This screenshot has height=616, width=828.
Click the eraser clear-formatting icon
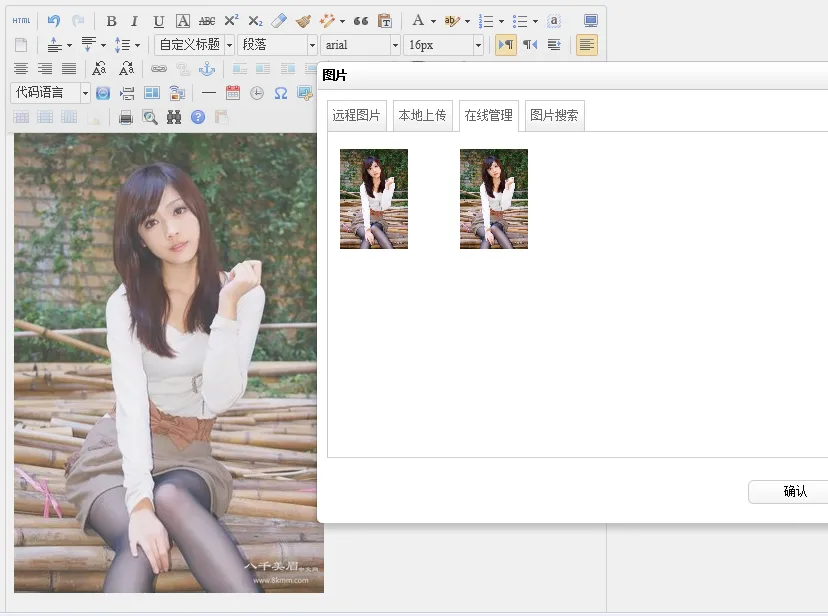pyautogui.click(x=280, y=21)
